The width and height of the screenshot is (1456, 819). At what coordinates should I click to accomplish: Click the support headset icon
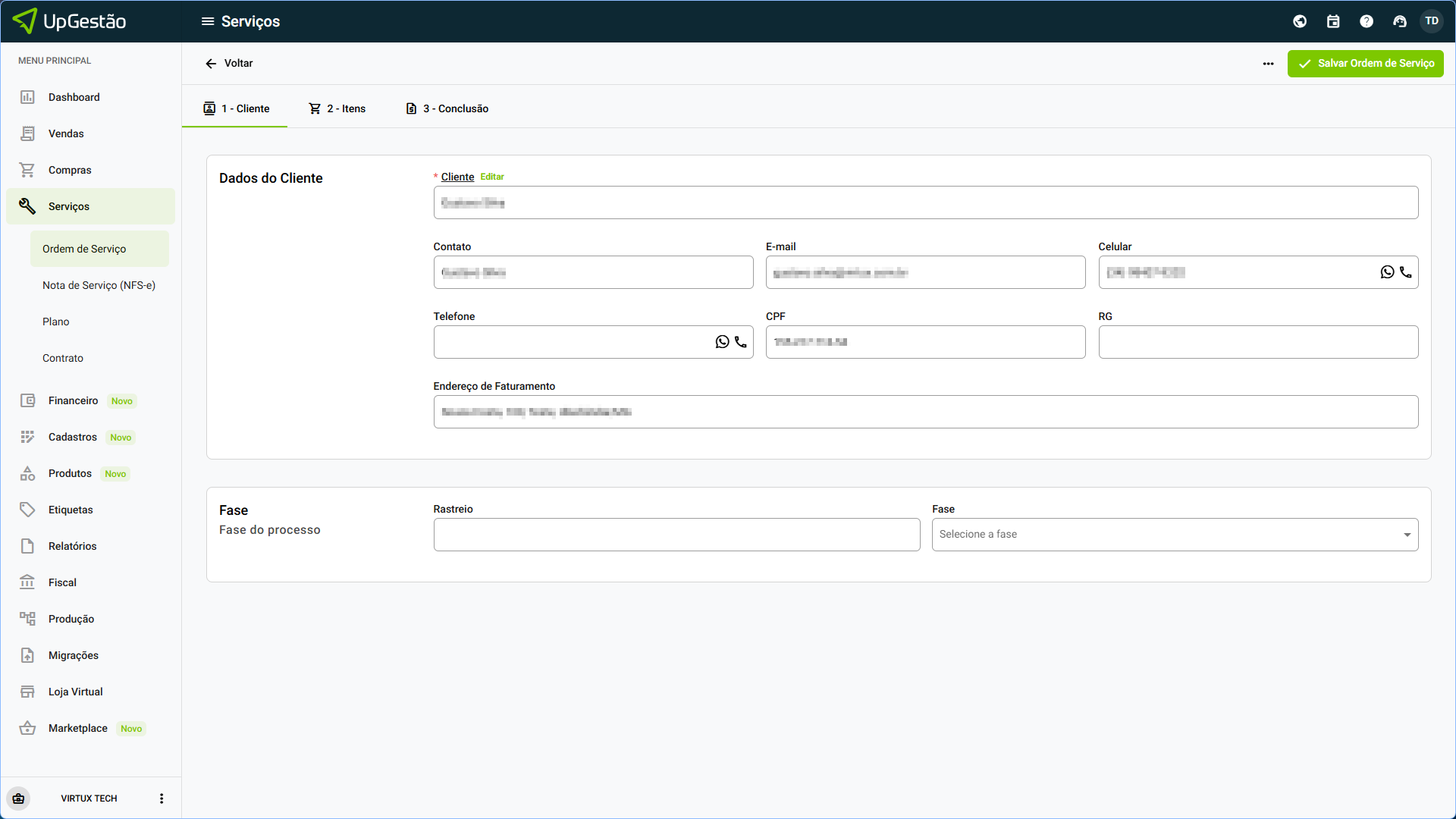coord(1400,21)
